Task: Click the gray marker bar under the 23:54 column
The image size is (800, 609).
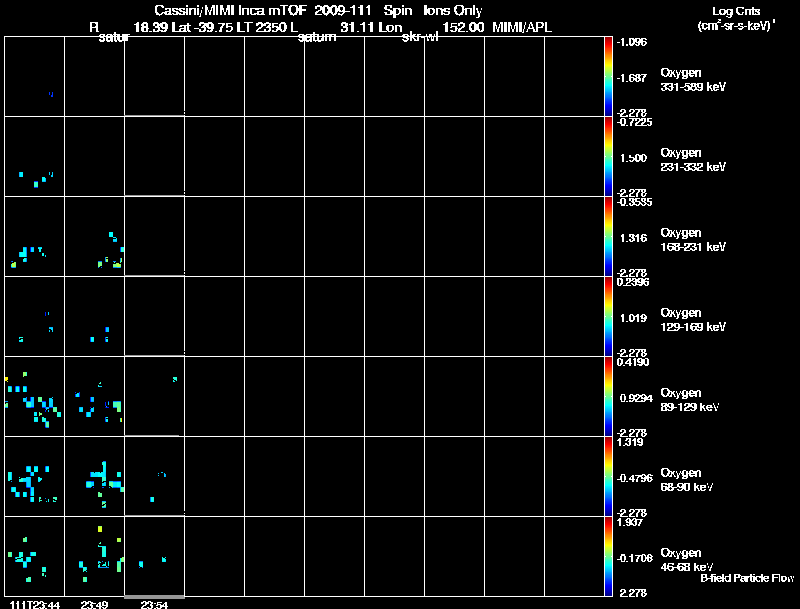Action: tap(155, 597)
